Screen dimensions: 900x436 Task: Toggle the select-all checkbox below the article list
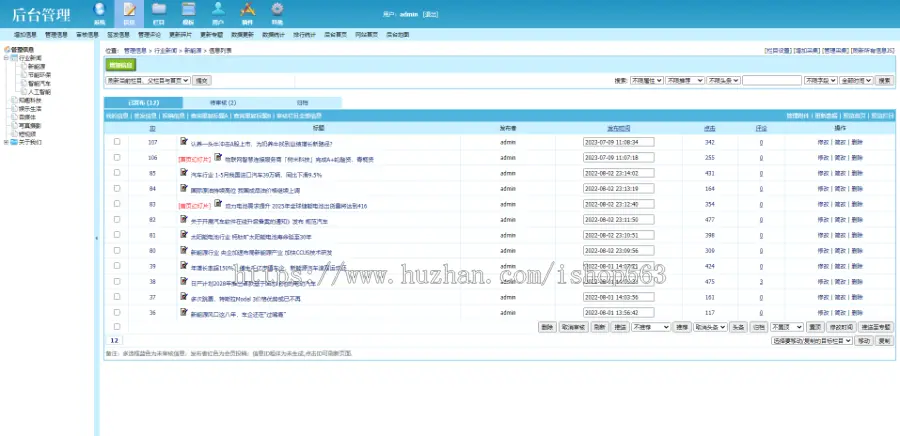pyautogui.click(x=117, y=326)
